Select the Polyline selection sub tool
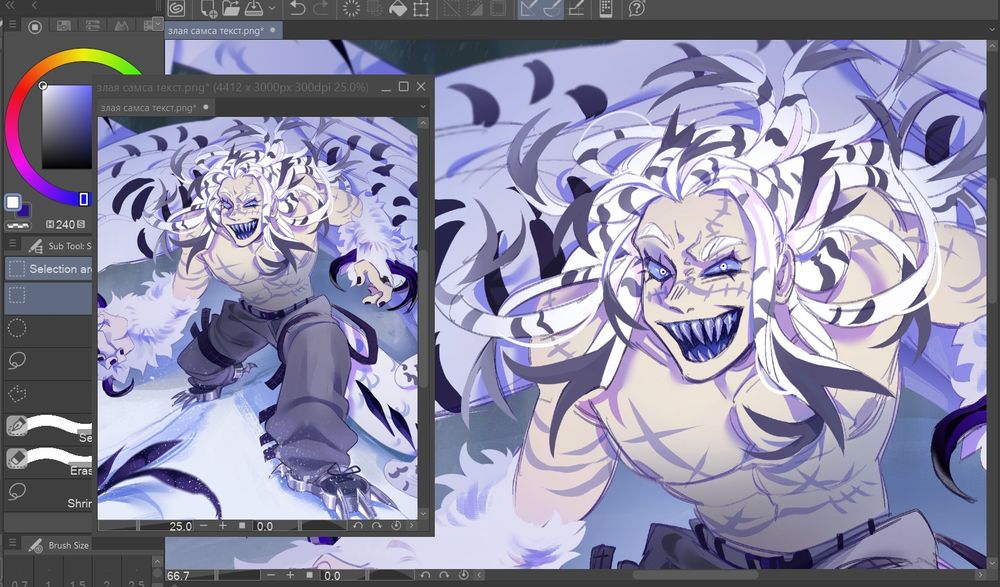This screenshot has height=587, width=1000. 48,395
